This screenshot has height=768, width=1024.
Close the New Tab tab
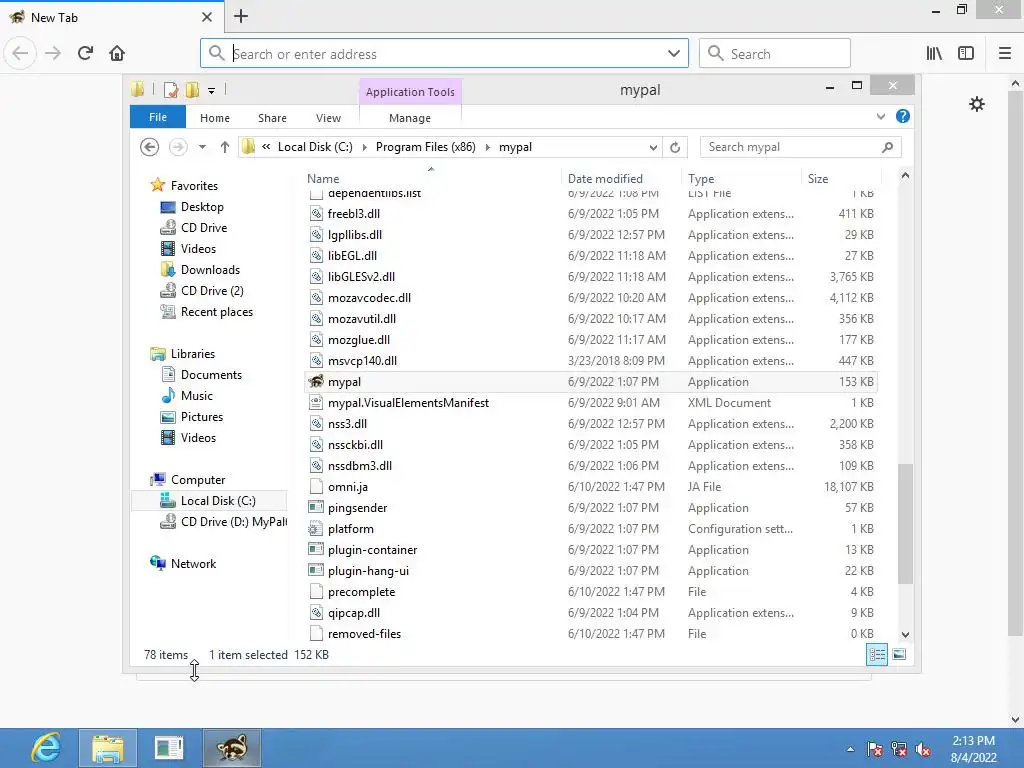tap(206, 17)
